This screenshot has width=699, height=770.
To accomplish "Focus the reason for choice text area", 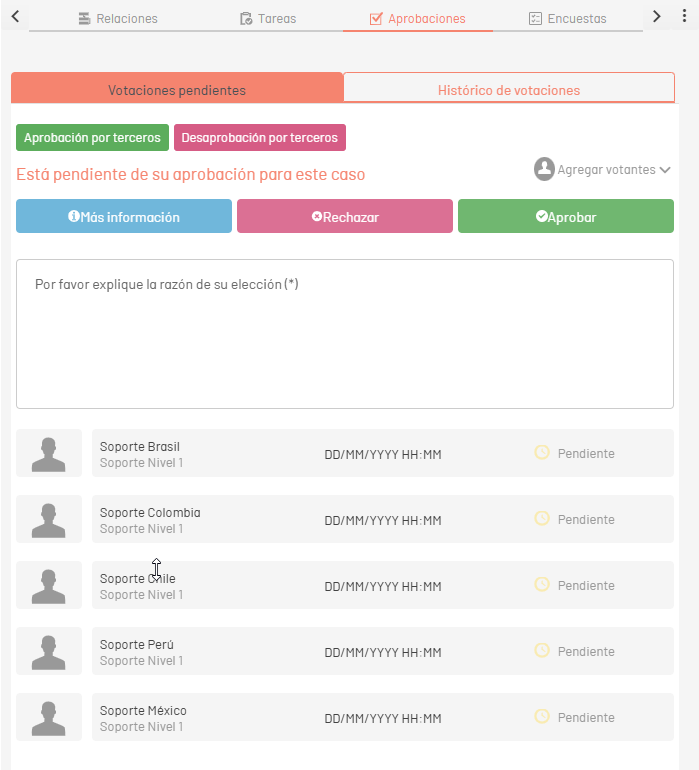I will [x=345, y=334].
